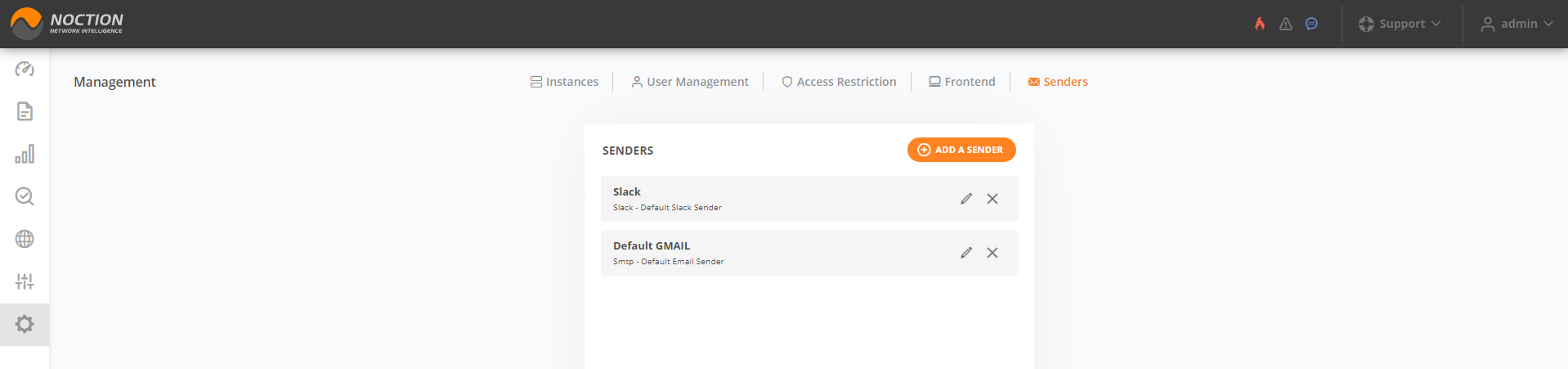Open the blue chat messages icon
The width and height of the screenshot is (1568, 369).
1311,24
